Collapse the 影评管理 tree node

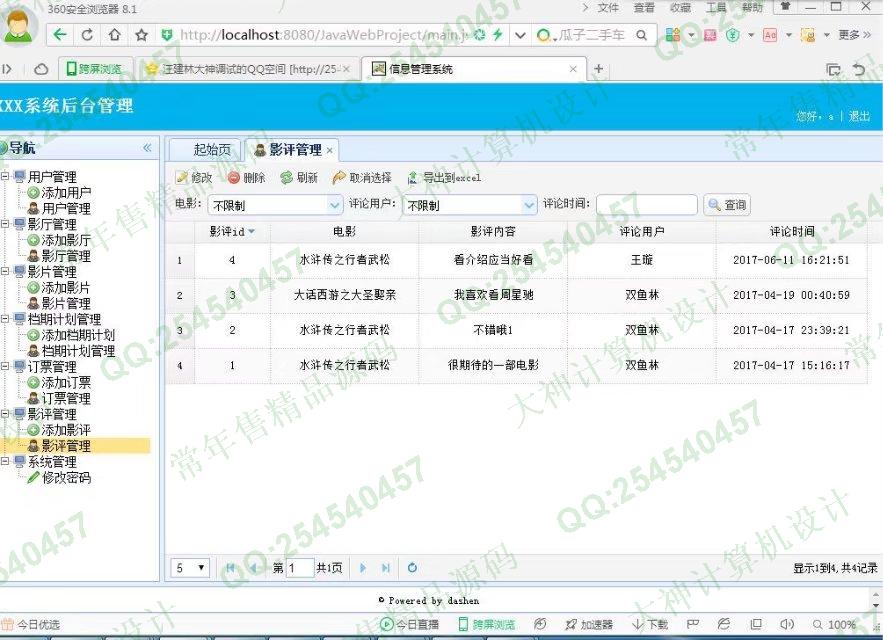tap(5, 414)
